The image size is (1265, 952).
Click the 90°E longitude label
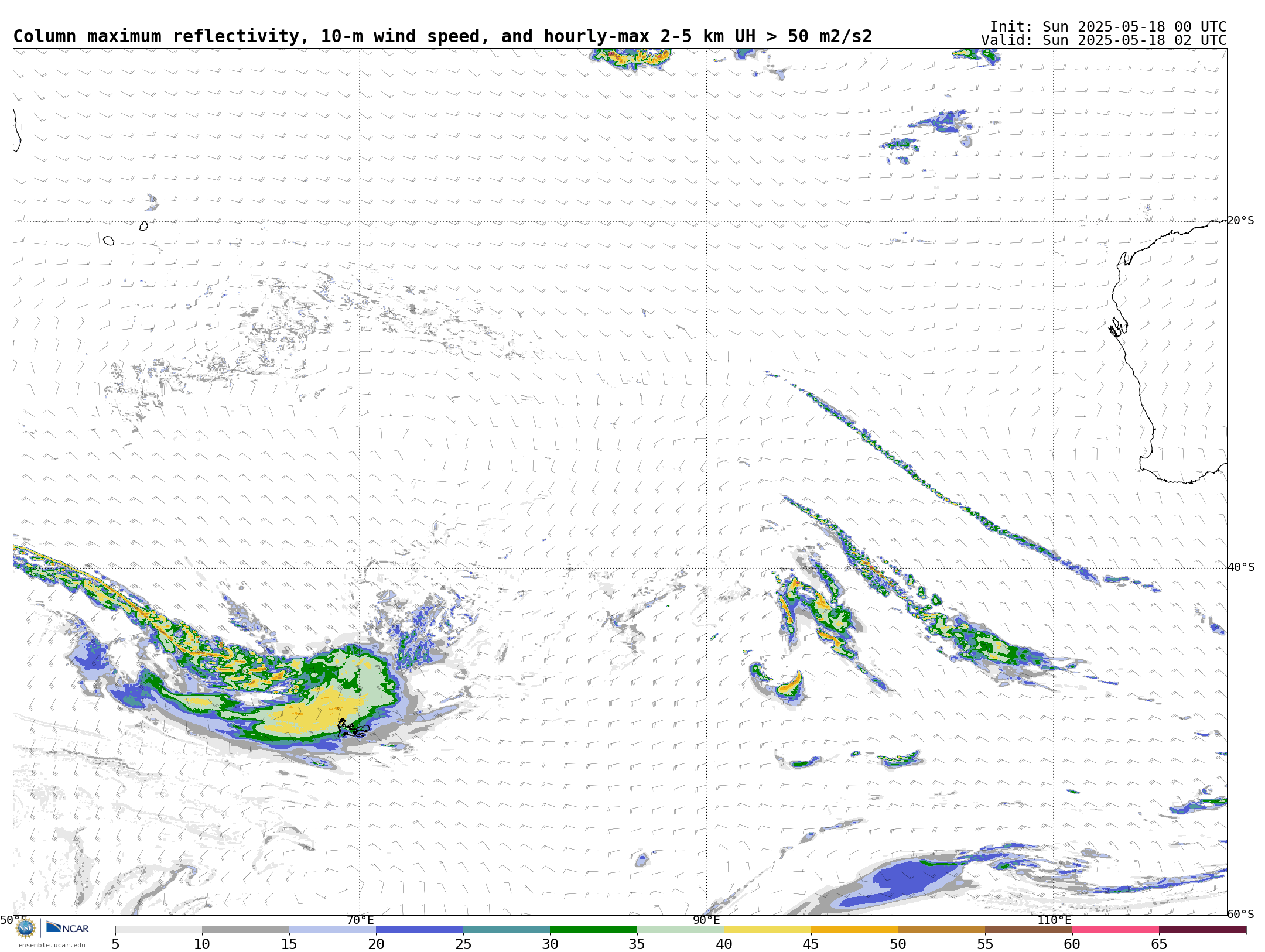click(x=706, y=920)
